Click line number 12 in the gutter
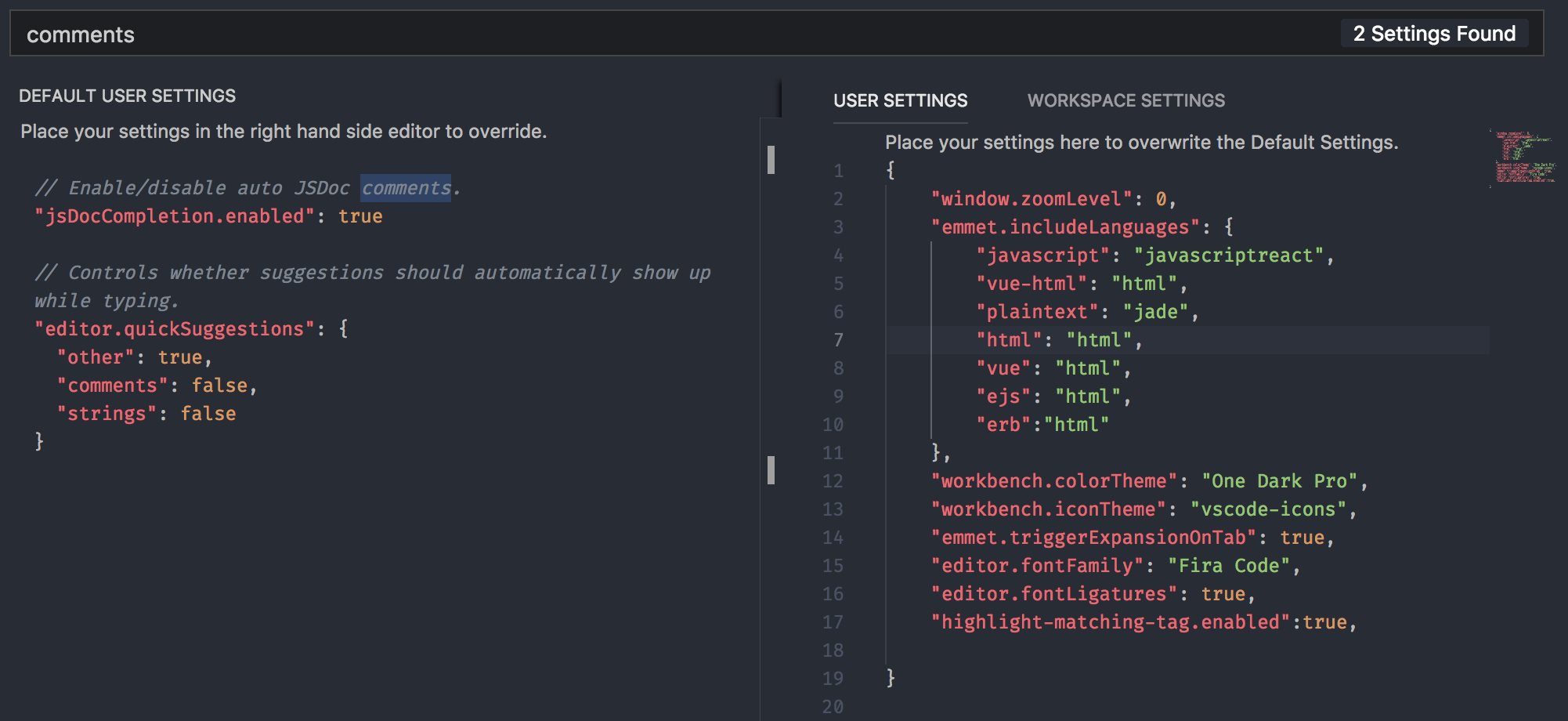The width and height of the screenshot is (1568, 721). tap(833, 481)
